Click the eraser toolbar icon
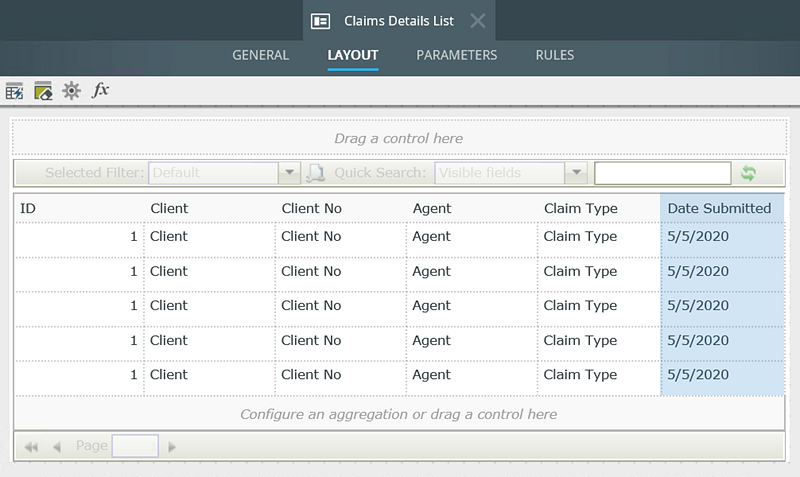This screenshot has width=800, height=477. click(x=43, y=91)
